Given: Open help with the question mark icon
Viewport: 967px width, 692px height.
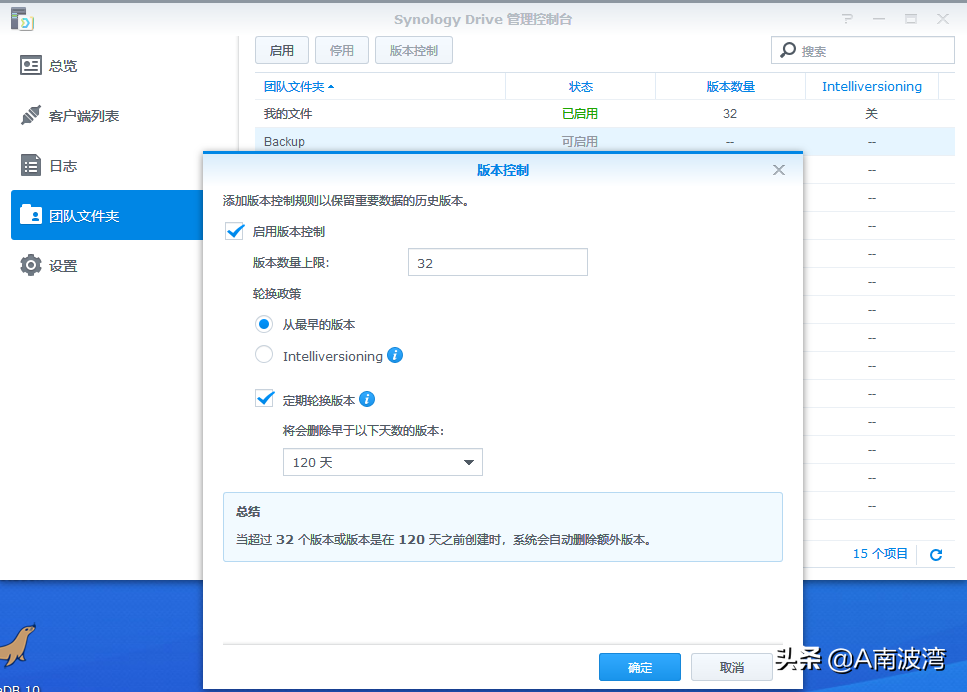Looking at the screenshot, I should click(x=847, y=19).
